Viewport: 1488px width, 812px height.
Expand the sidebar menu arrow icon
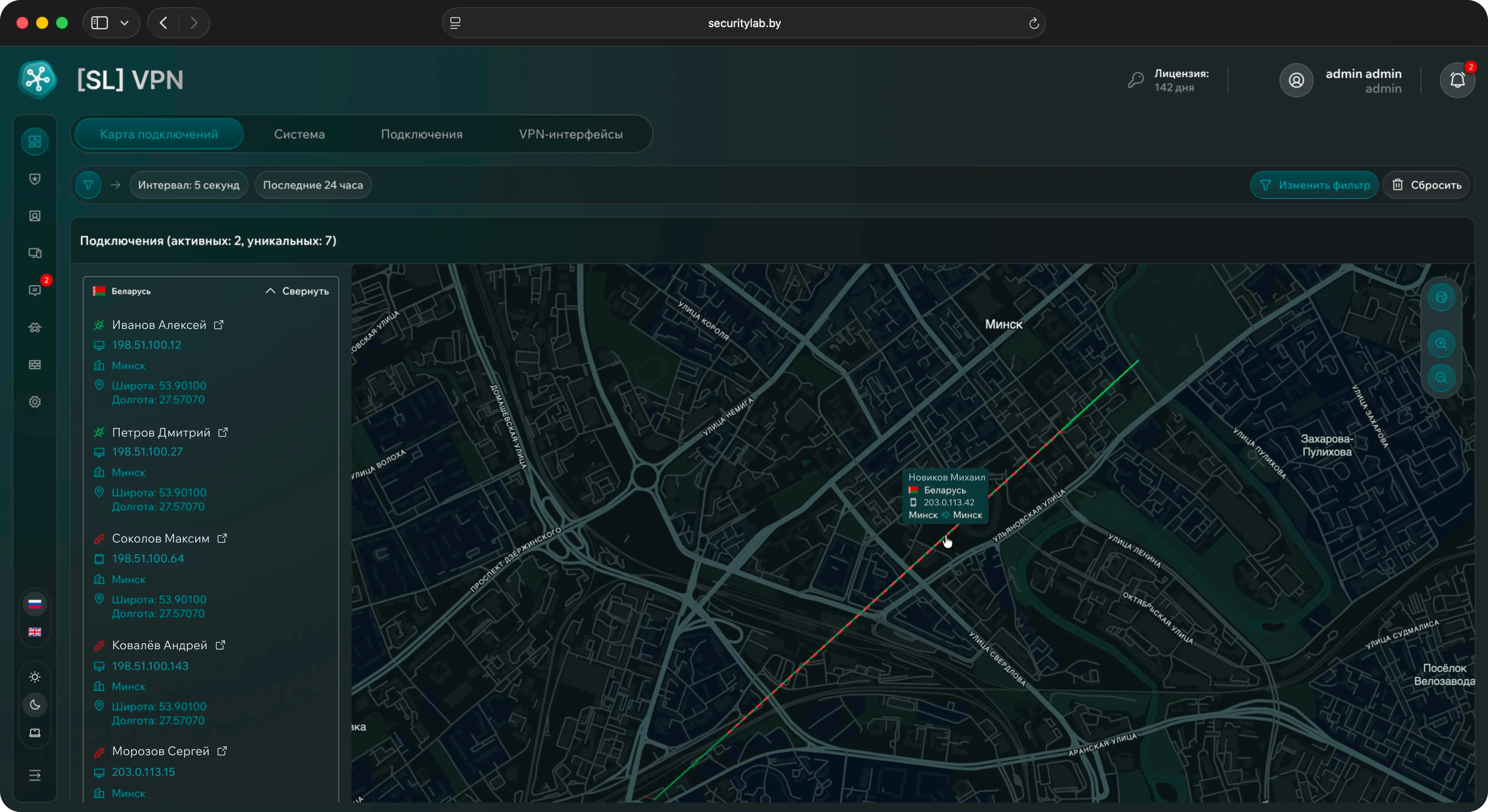(35, 775)
